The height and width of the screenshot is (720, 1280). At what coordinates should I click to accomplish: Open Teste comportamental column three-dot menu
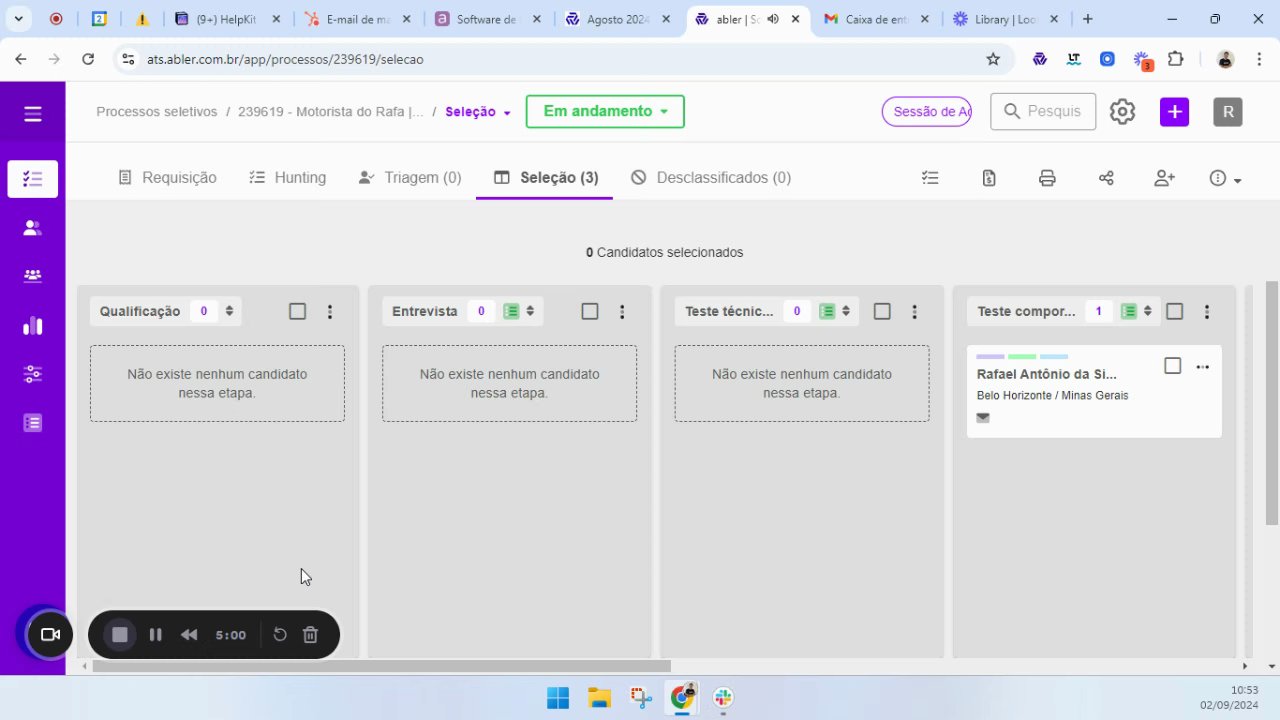(x=1207, y=312)
